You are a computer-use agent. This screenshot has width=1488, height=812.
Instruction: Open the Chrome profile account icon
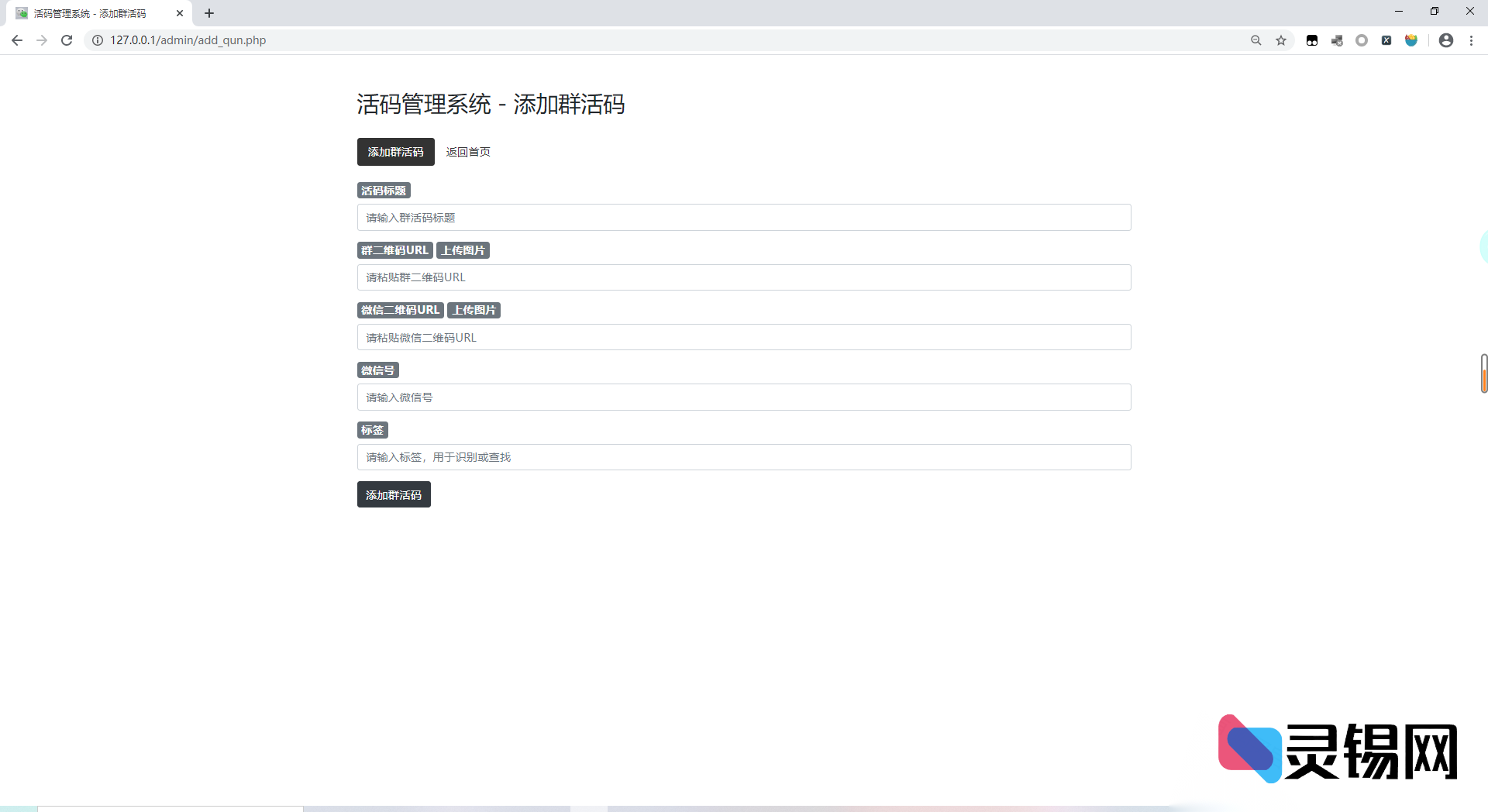point(1446,40)
